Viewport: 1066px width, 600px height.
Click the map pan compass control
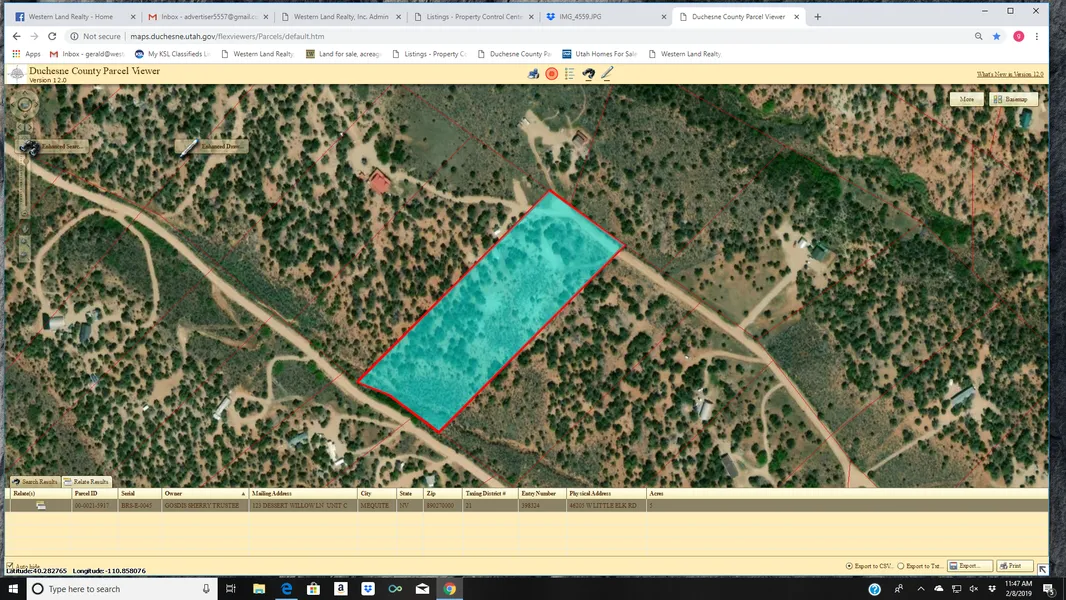pyautogui.click(x=25, y=104)
